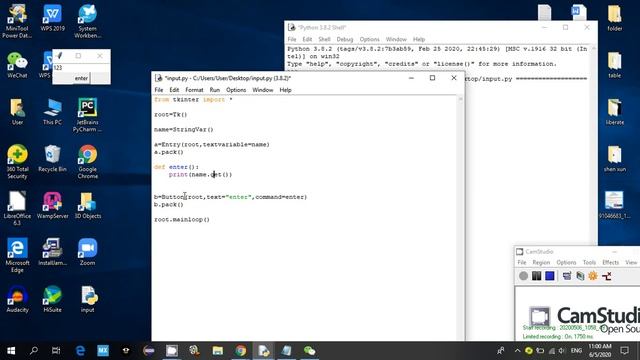This screenshot has height=360, width=640.
Task: Click the red-black icon at CamStudio toolbar end
Action: click(607, 276)
